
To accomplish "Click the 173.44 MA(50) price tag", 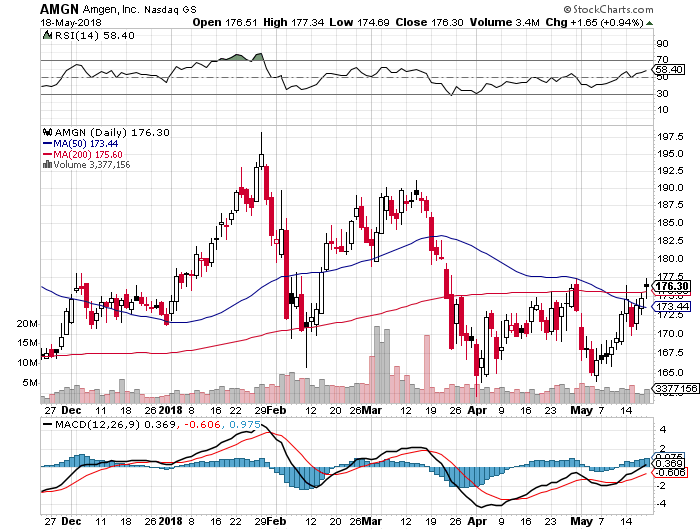I will click(671, 306).
